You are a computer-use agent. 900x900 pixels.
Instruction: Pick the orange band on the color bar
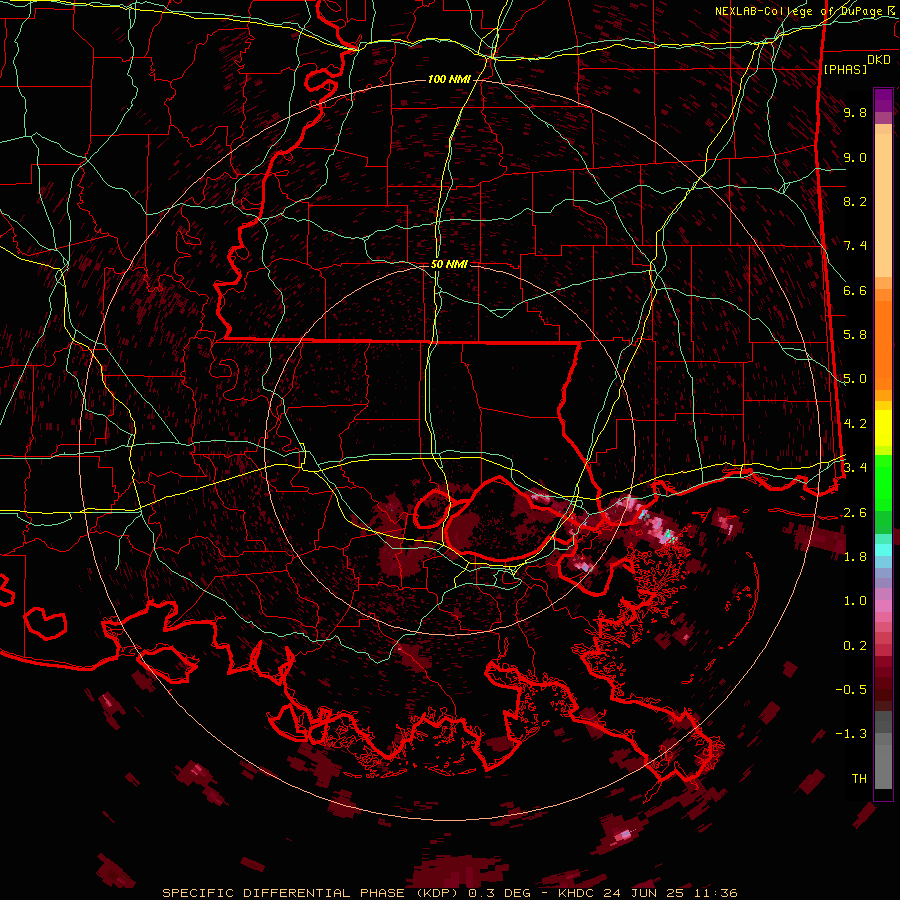pos(883,339)
